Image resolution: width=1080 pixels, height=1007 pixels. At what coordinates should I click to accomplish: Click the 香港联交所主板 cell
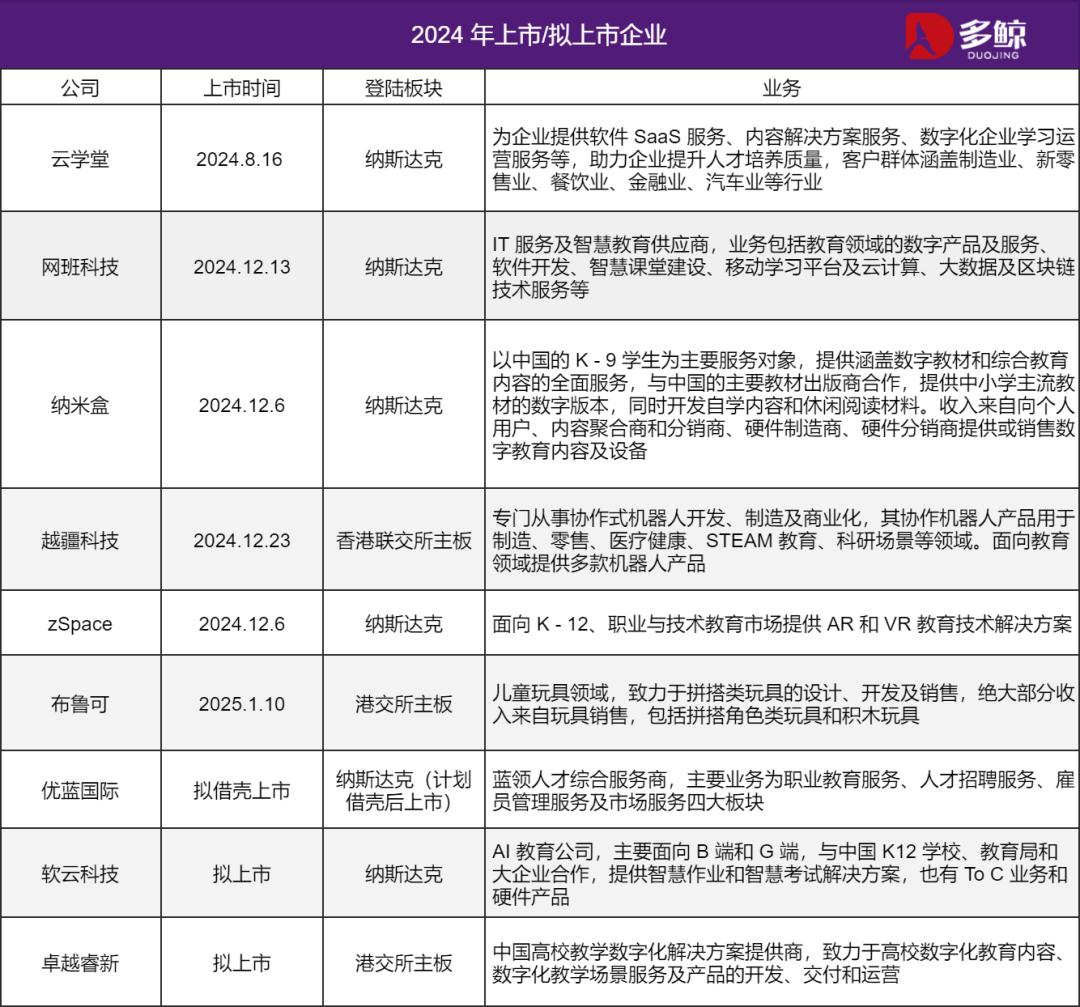click(404, 540)
